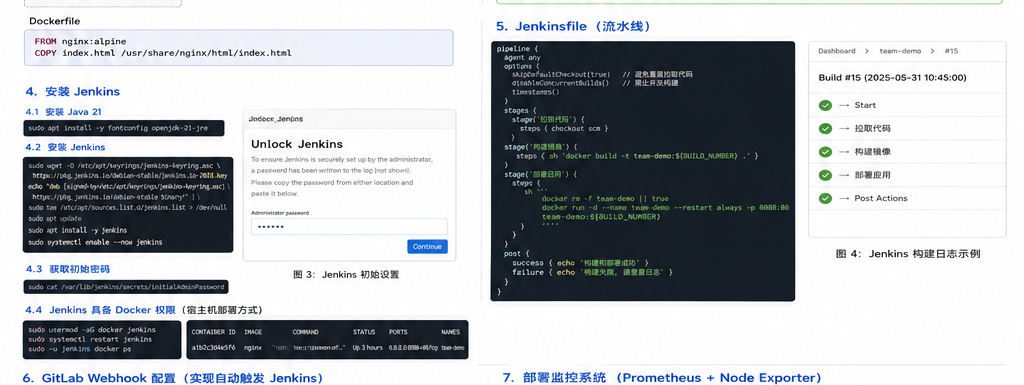Select the 构建镜像 stage row text
Image resolution: width=1024 pixels, height=385 pixels.
(872, 152)
